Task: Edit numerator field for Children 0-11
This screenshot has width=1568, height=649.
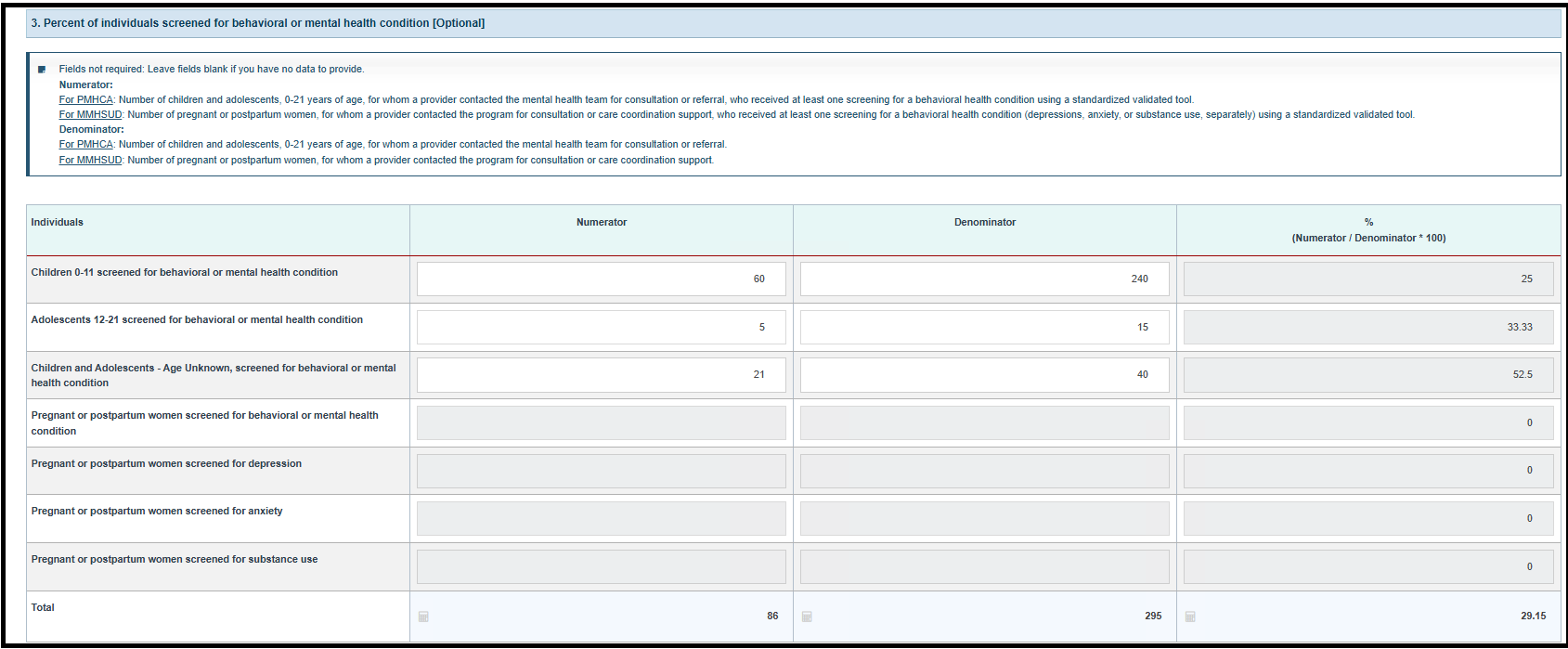Action: click(602, 279)
